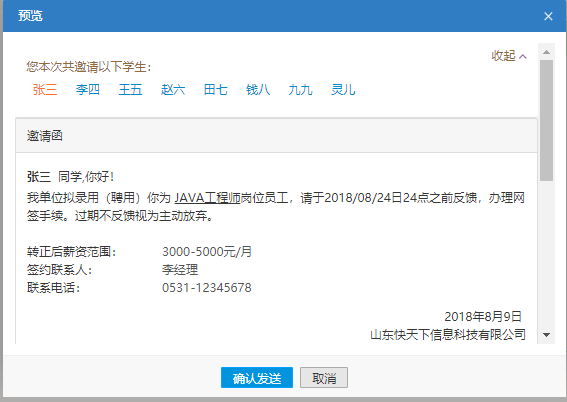Image resolution: width=567 pixels, height=402 pixels.
Task: Select student 李四
Action: click(88, 89)
